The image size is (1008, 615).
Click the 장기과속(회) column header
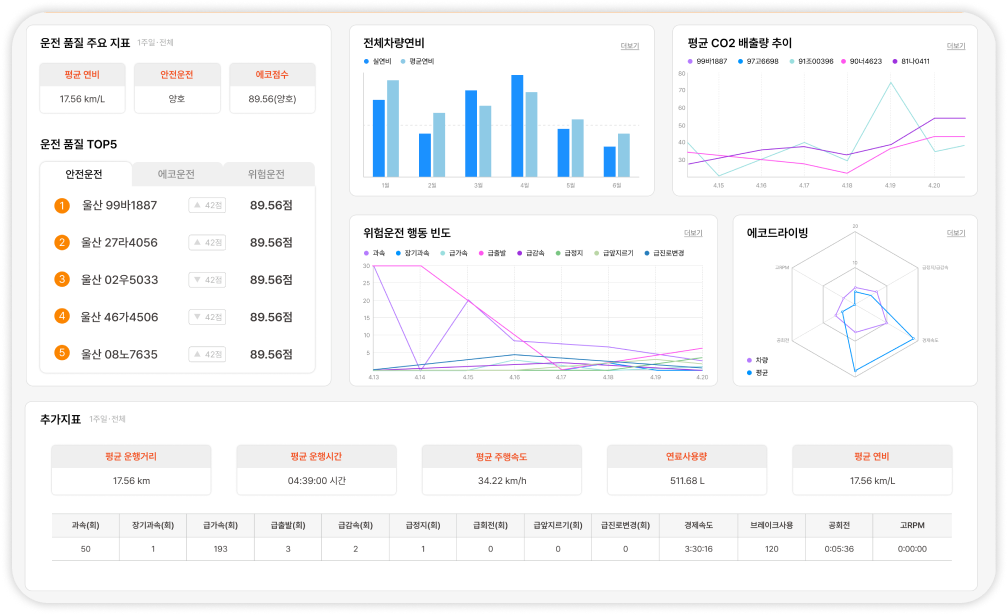pos(153,525)
